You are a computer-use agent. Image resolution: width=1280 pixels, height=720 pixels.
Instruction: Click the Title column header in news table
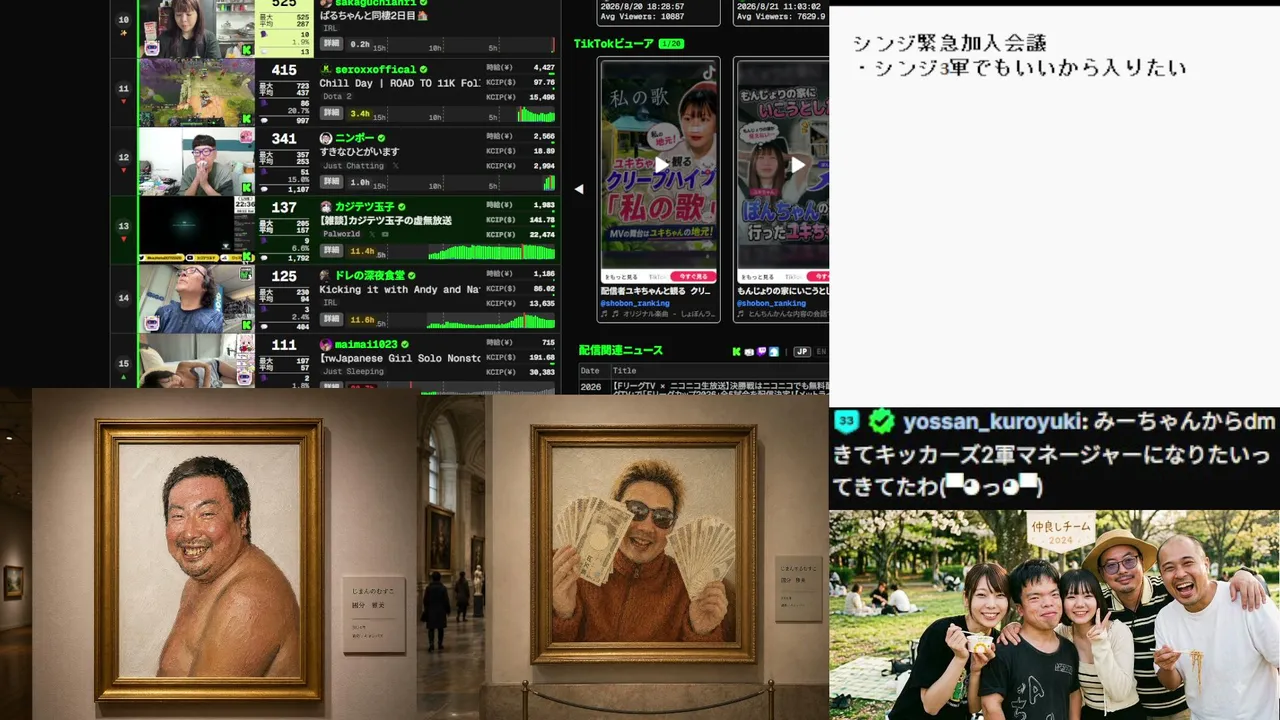[x=624, y=371]
